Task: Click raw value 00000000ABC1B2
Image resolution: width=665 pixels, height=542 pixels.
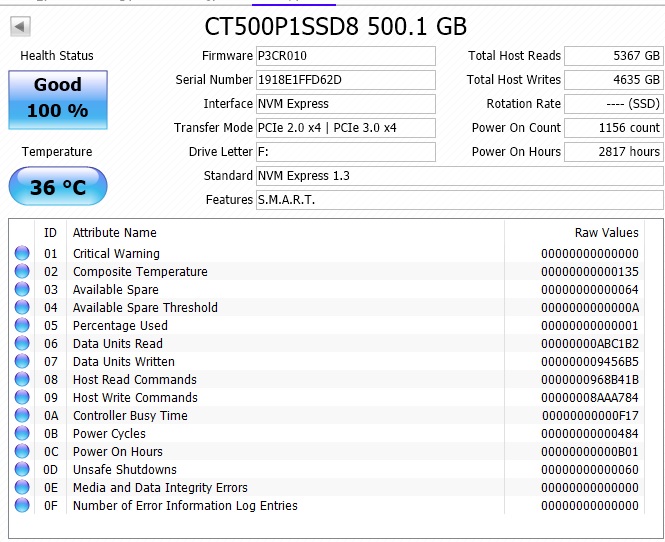Action: point(590,344)
